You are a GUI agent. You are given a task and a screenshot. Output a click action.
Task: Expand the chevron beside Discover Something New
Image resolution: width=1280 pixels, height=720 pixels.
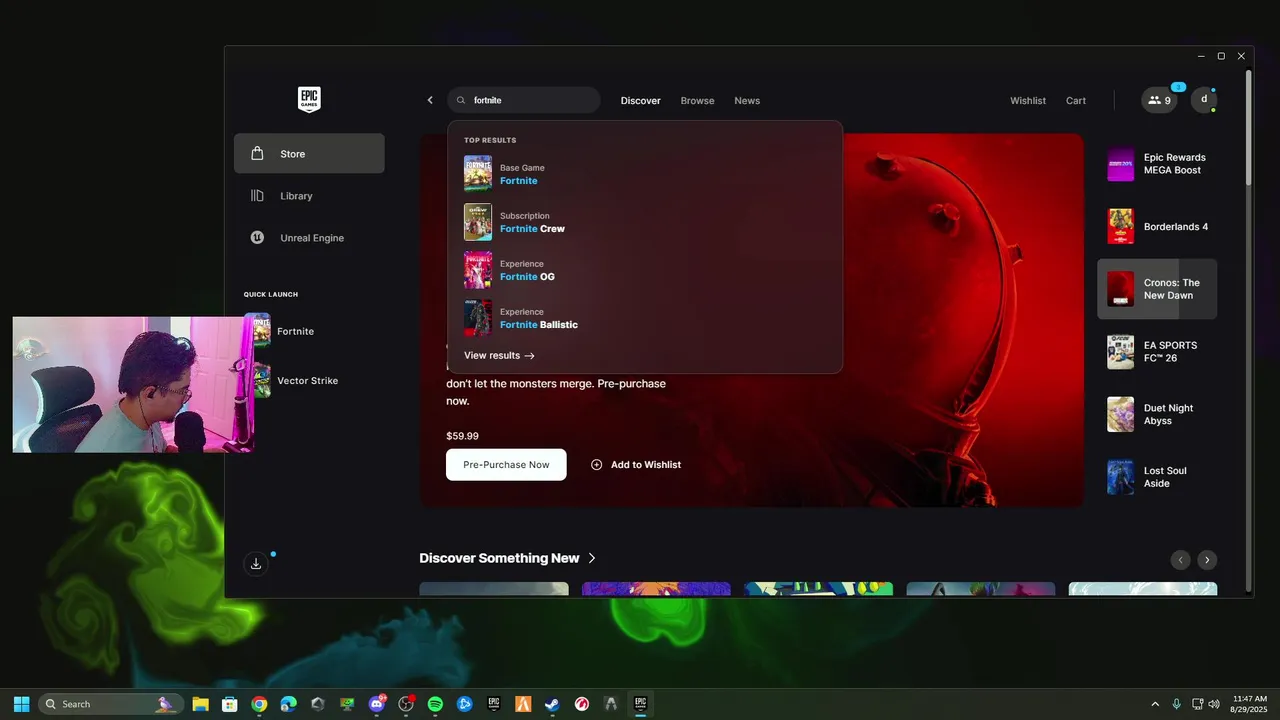click(x=592, y=558)
